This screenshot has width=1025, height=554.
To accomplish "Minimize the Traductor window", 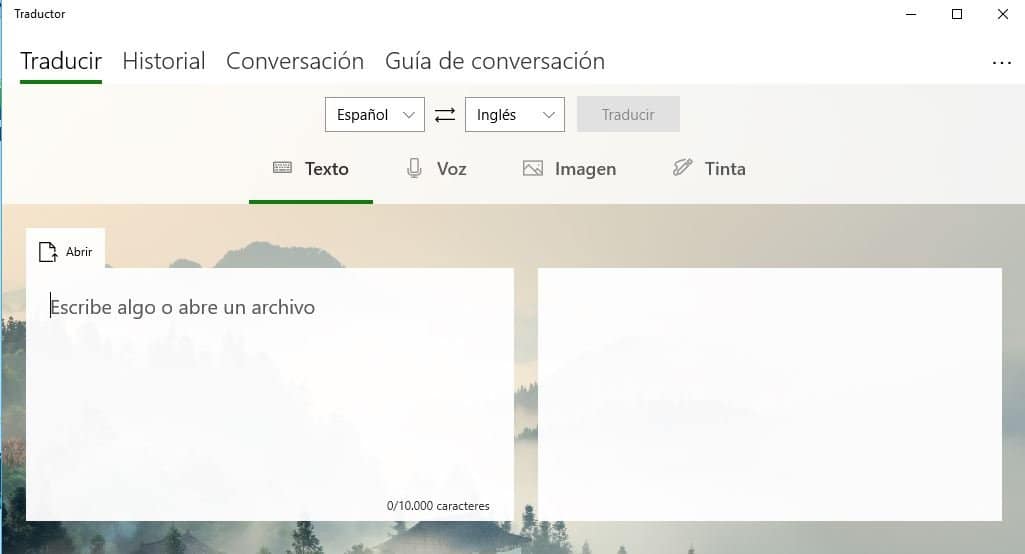I will tap(911, 14).
